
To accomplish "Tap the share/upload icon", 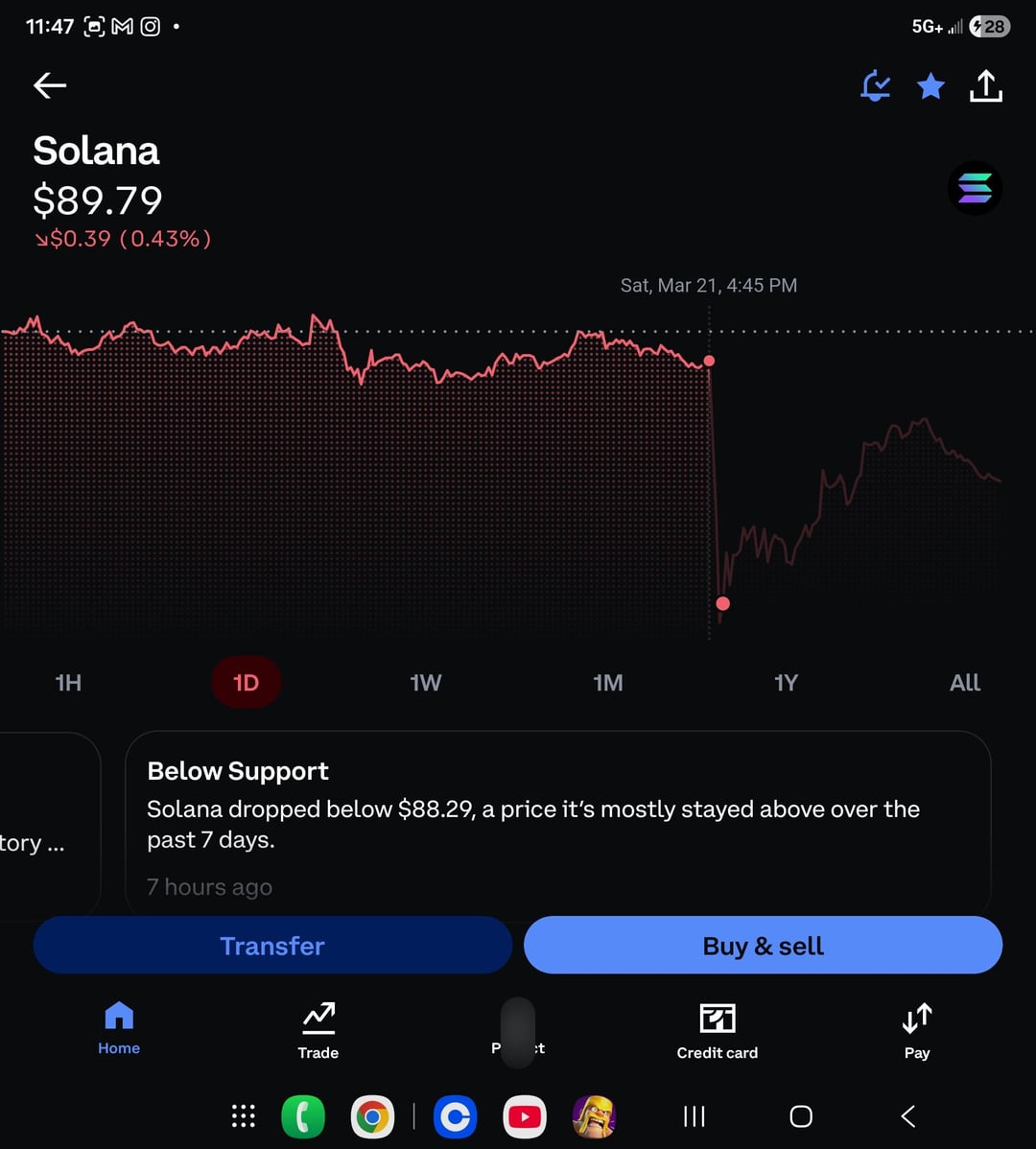I will (x=986, y=86).
